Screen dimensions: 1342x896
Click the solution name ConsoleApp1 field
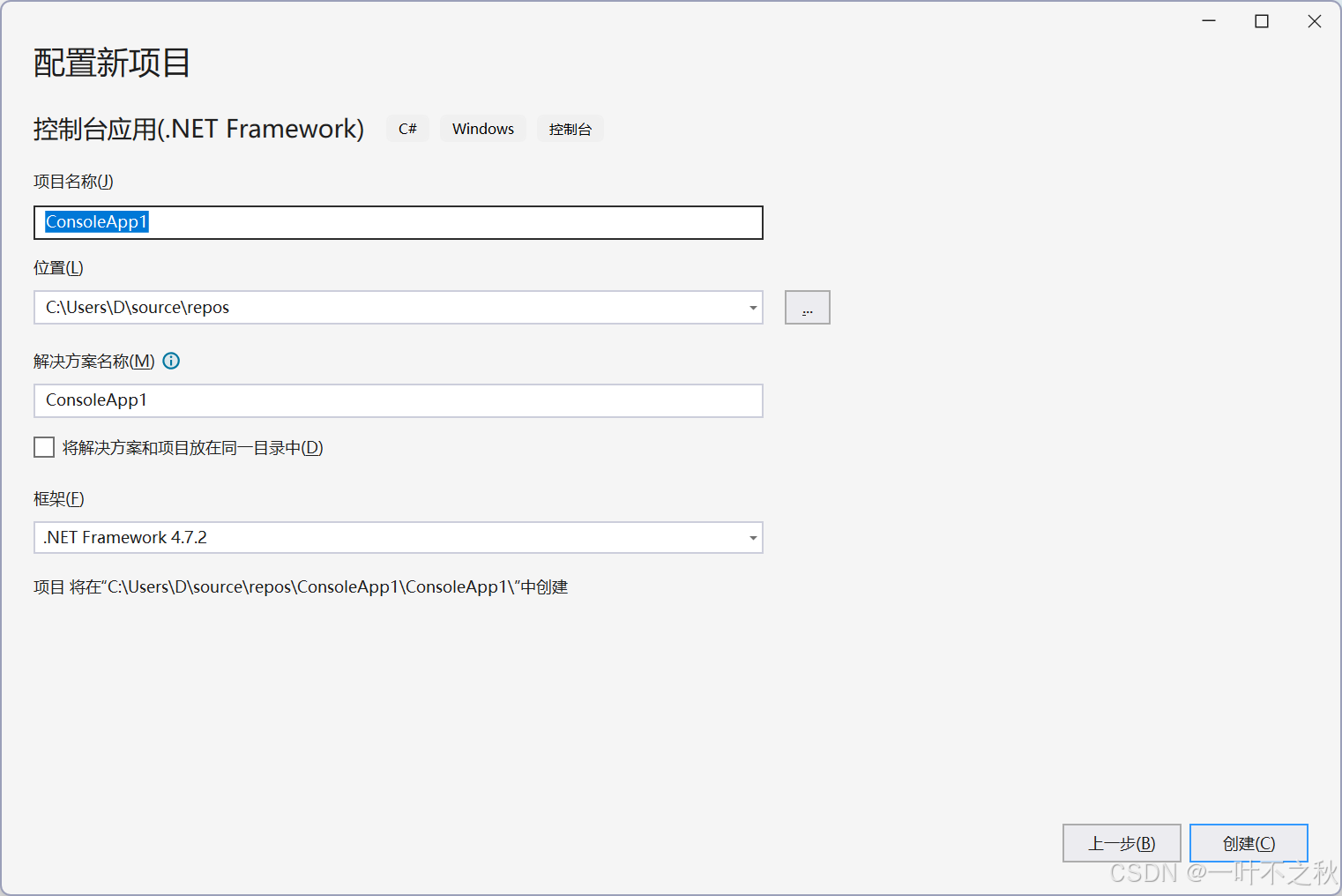pyautogui.click(x=399, y=400)
